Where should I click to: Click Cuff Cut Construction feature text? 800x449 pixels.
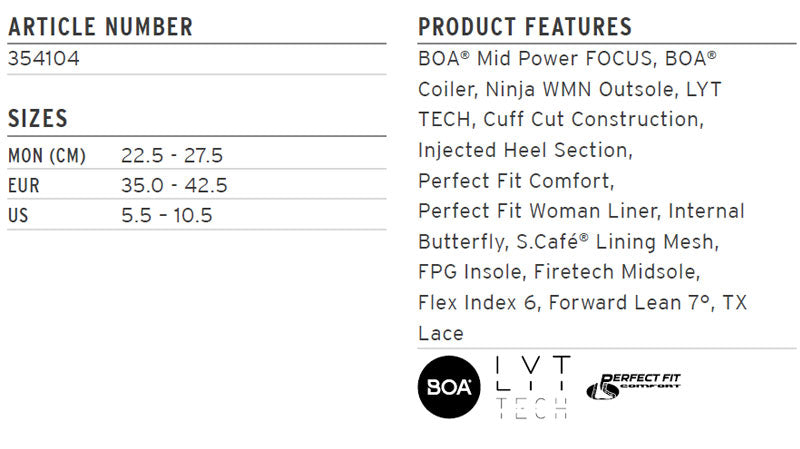(593, 119)
